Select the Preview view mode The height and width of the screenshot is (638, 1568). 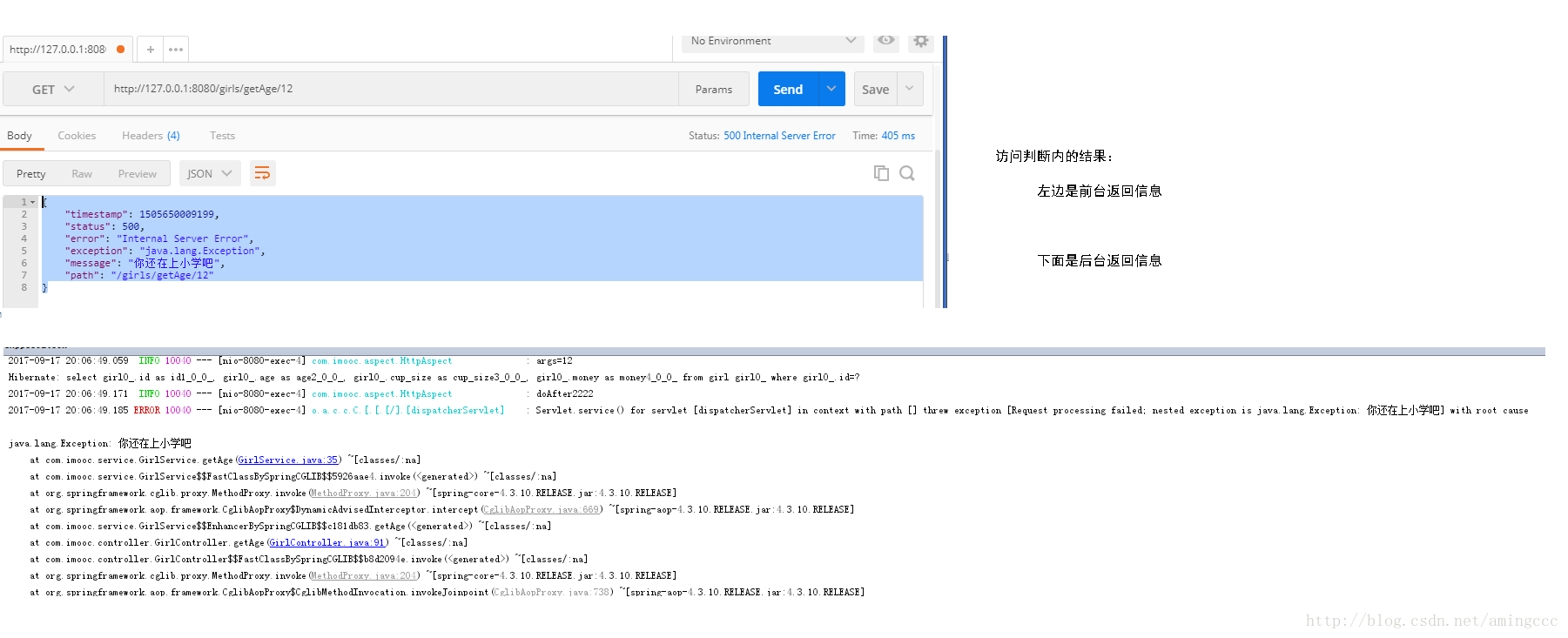tap(138, 174)
